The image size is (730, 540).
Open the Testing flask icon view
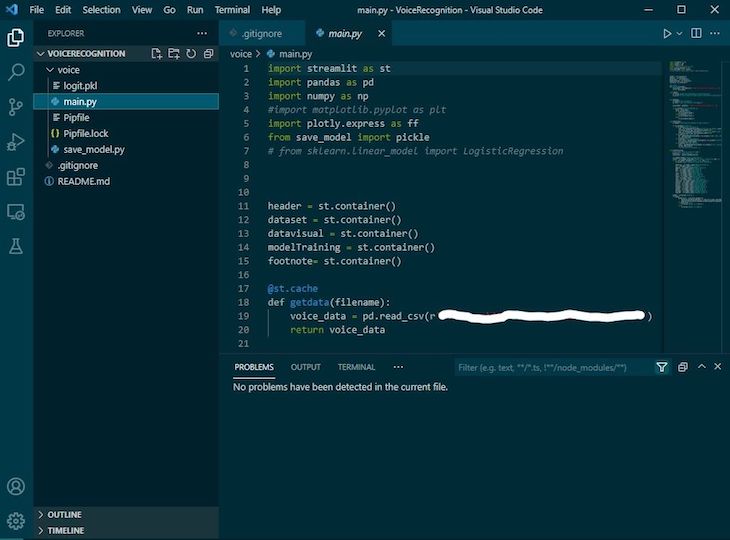click(x=16, y=246)
